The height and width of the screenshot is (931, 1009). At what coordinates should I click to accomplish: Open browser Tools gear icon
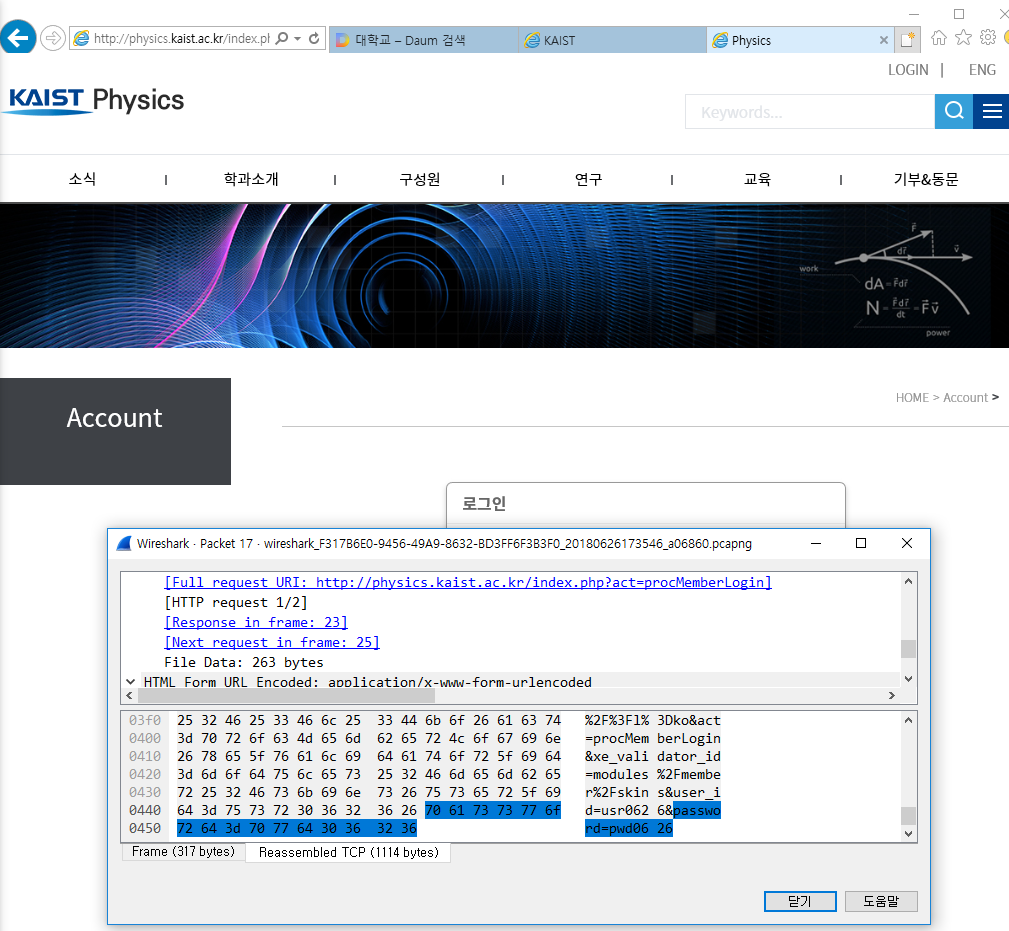click(x=988, y=37)
